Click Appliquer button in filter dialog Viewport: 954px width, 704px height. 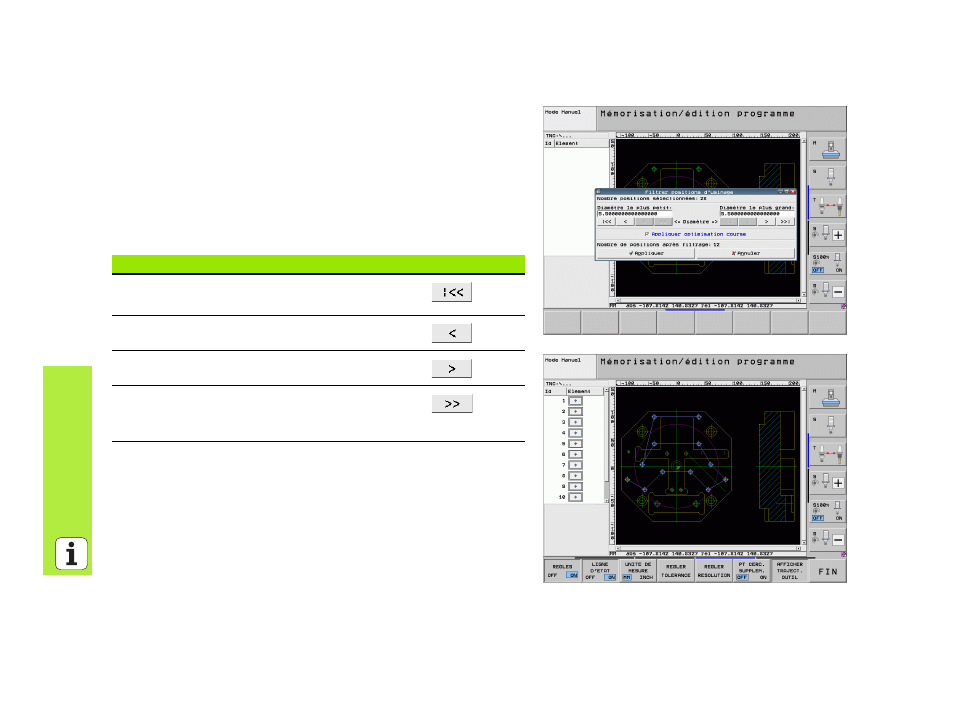[x=646, y=253]
